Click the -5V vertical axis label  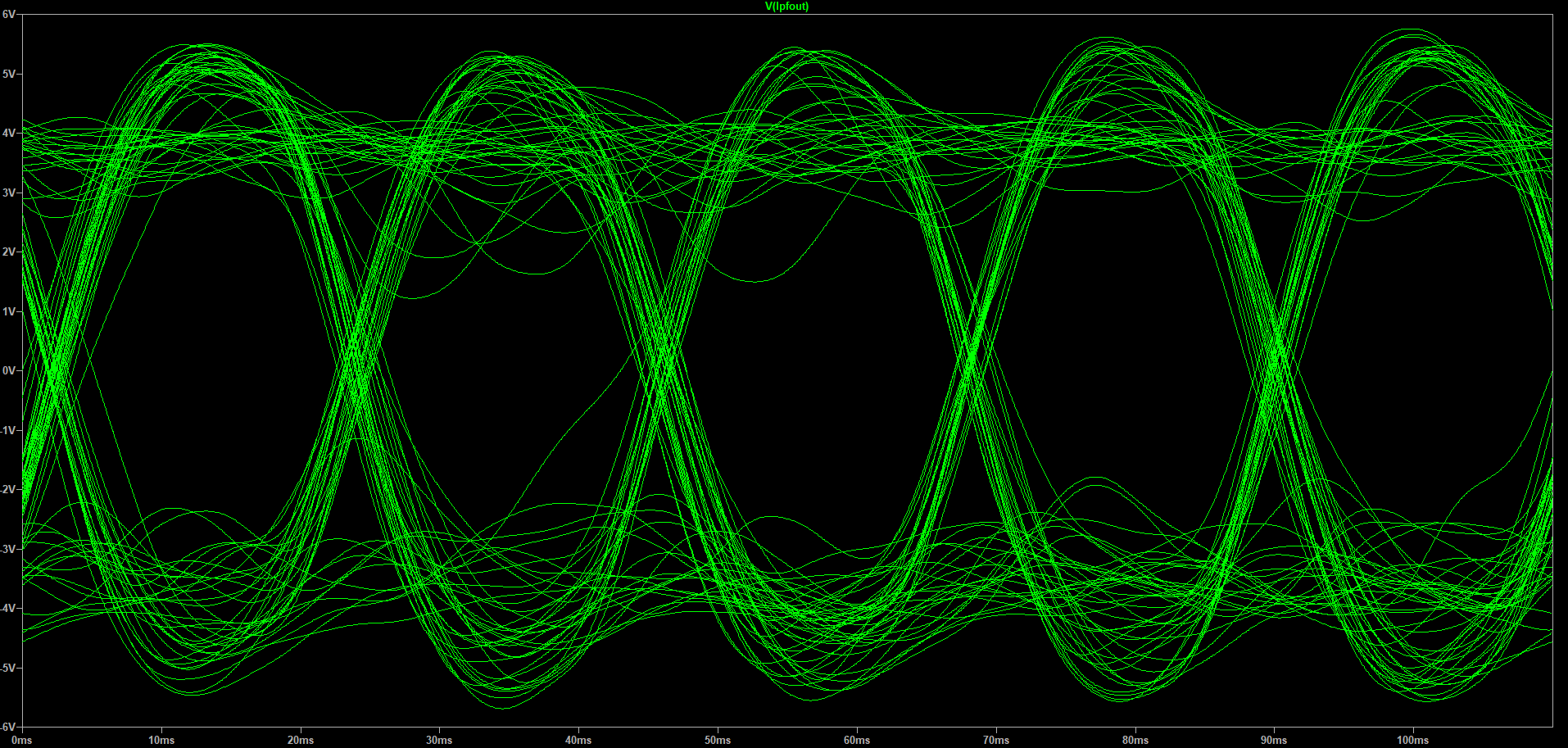pyautogui.click(x=7, y=668)
